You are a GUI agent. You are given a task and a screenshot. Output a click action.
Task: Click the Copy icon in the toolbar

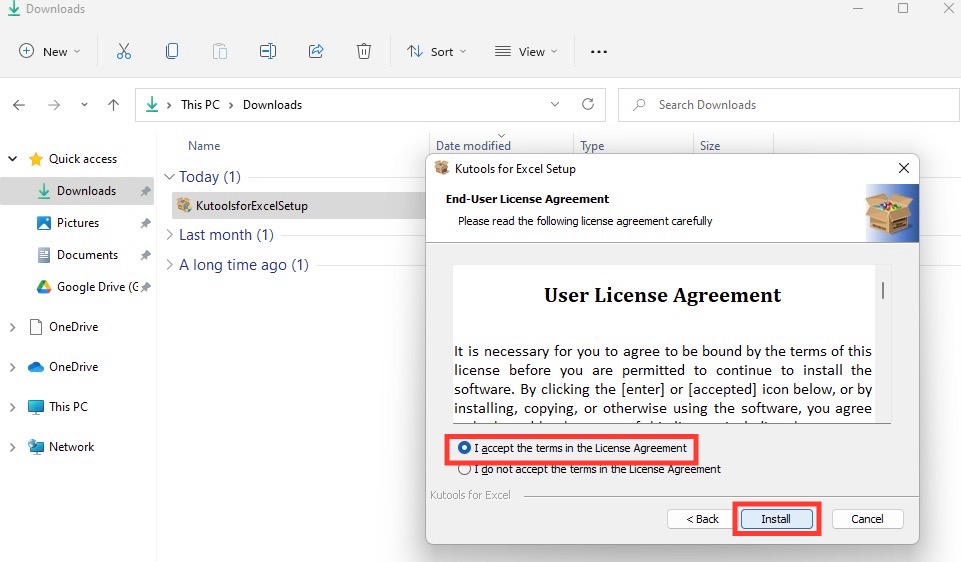point(172,51)
